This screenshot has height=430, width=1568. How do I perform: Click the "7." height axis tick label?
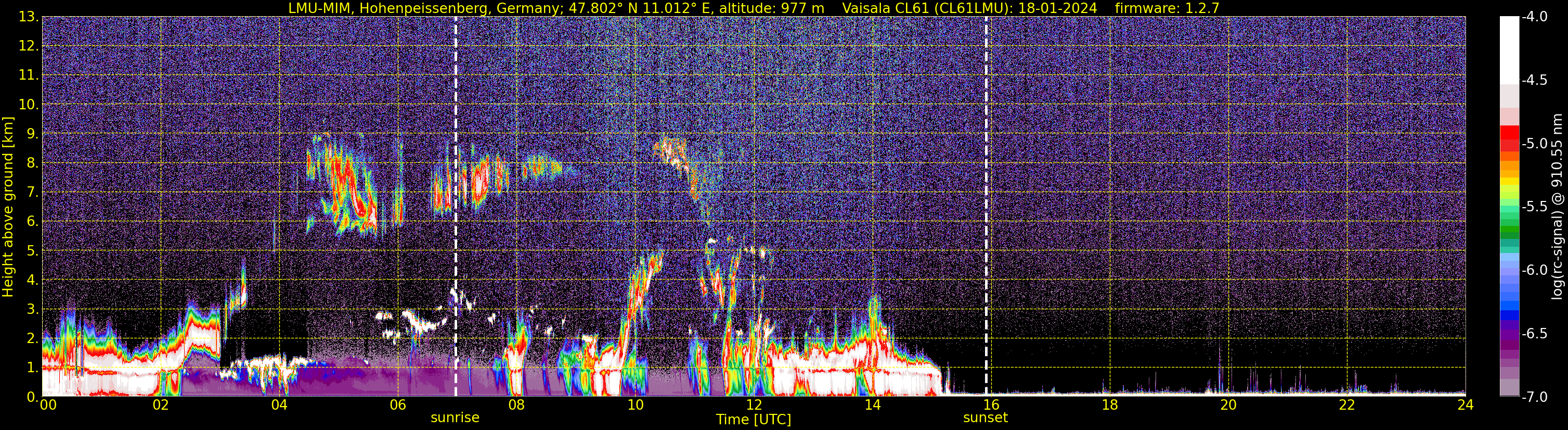point(32,193)
